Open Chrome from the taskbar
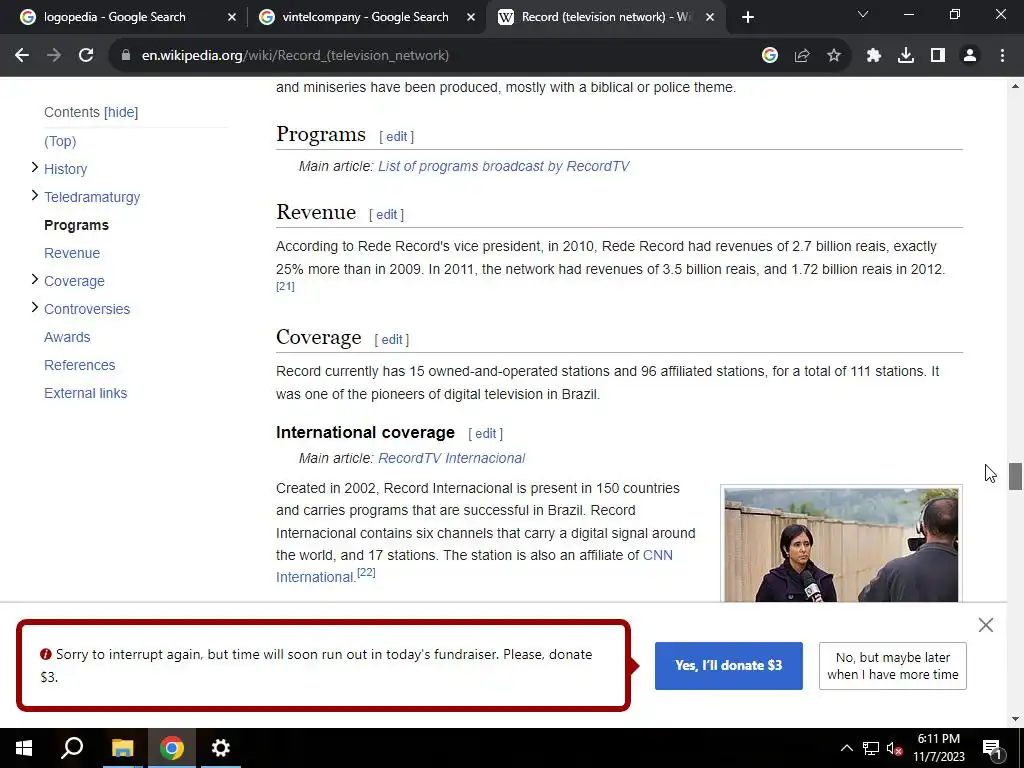 point(172,748)
